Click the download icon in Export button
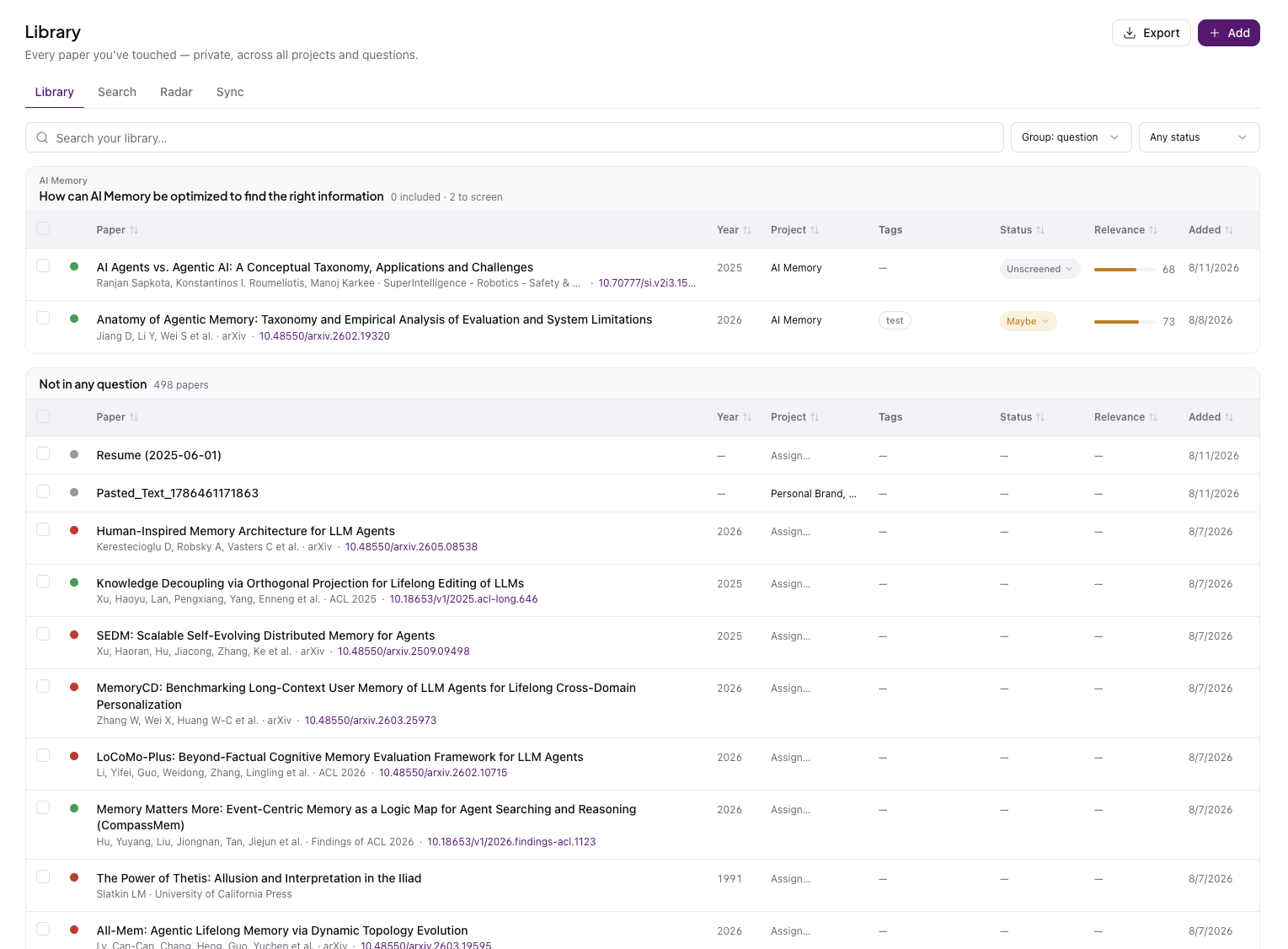The width and height of the screenshot is (1288, 949). click(x=1130, y=33)
